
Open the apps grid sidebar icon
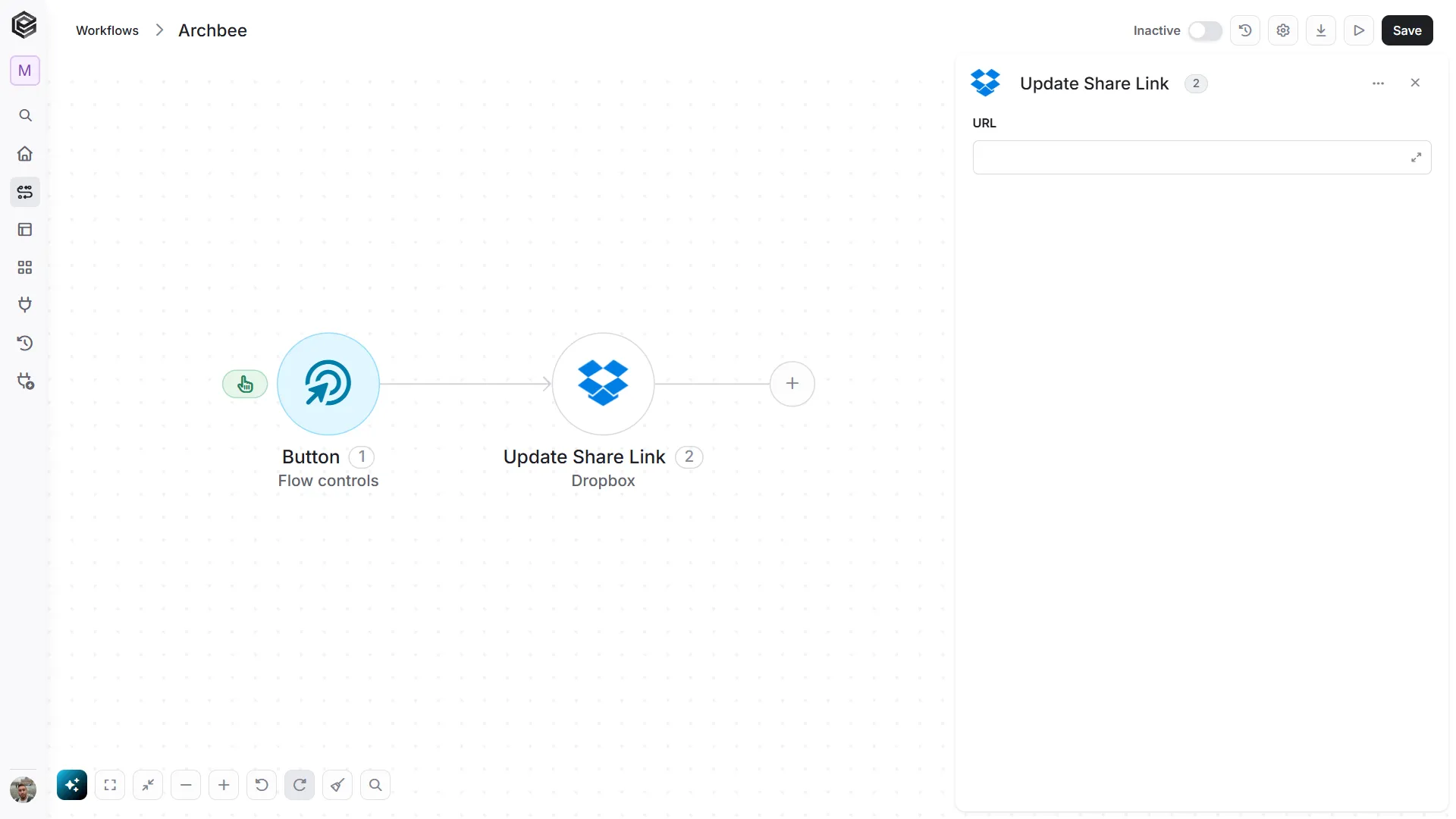[25, 268]
